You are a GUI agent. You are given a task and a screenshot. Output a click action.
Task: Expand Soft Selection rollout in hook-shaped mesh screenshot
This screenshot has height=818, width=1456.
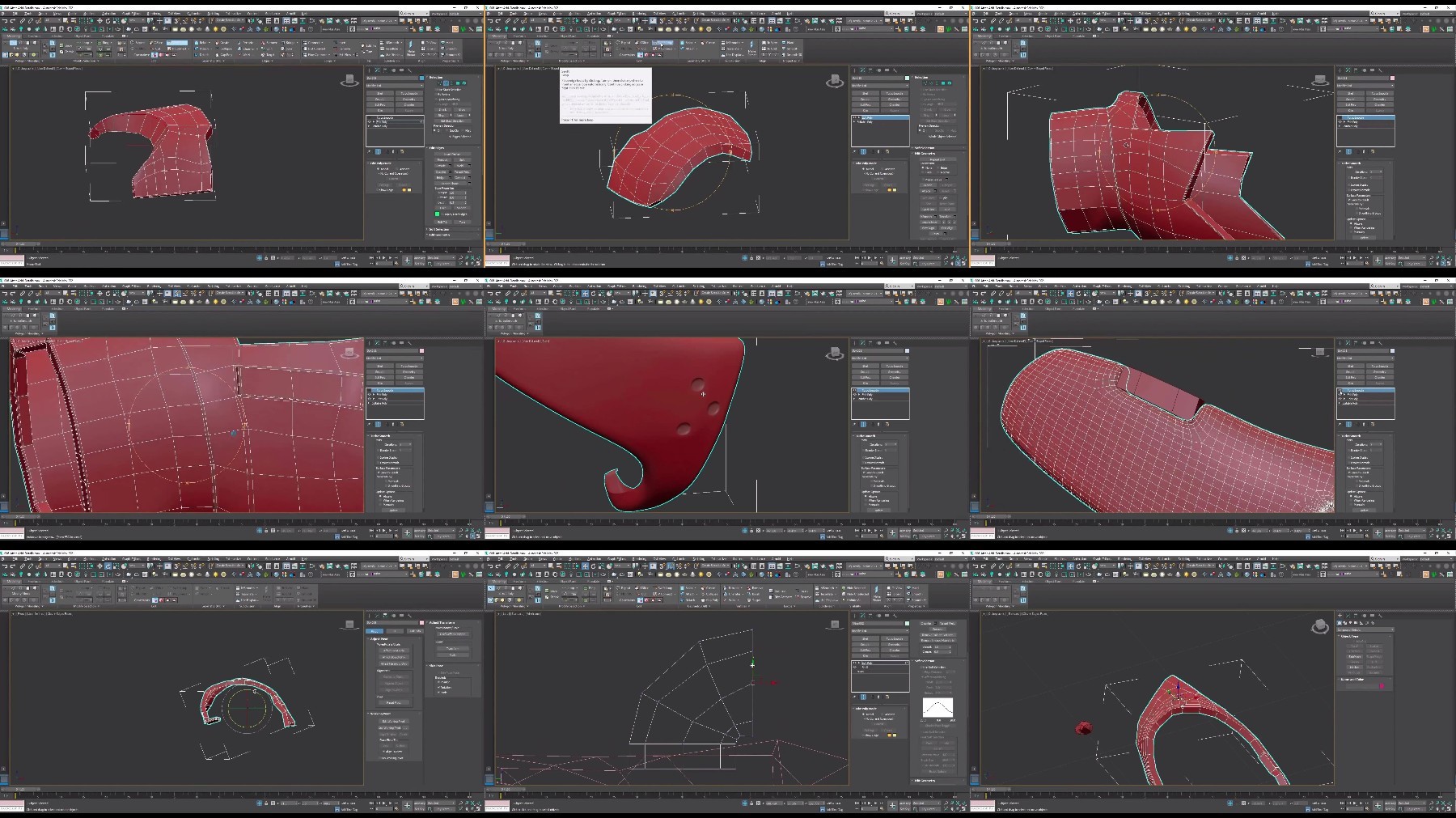[452, 230]
